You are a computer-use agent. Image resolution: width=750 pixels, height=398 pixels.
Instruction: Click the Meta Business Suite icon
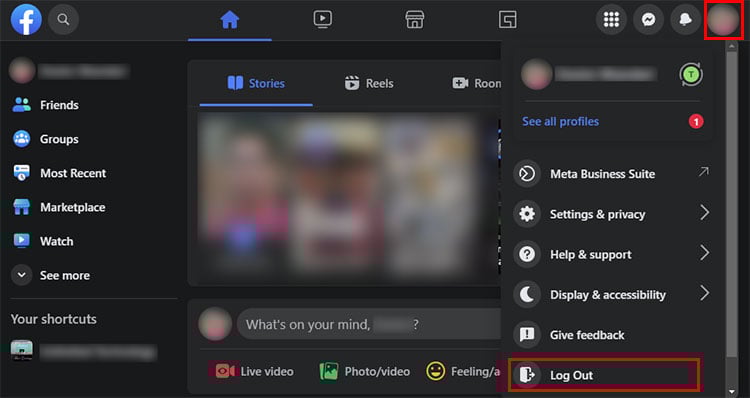(x=527, y=174)
